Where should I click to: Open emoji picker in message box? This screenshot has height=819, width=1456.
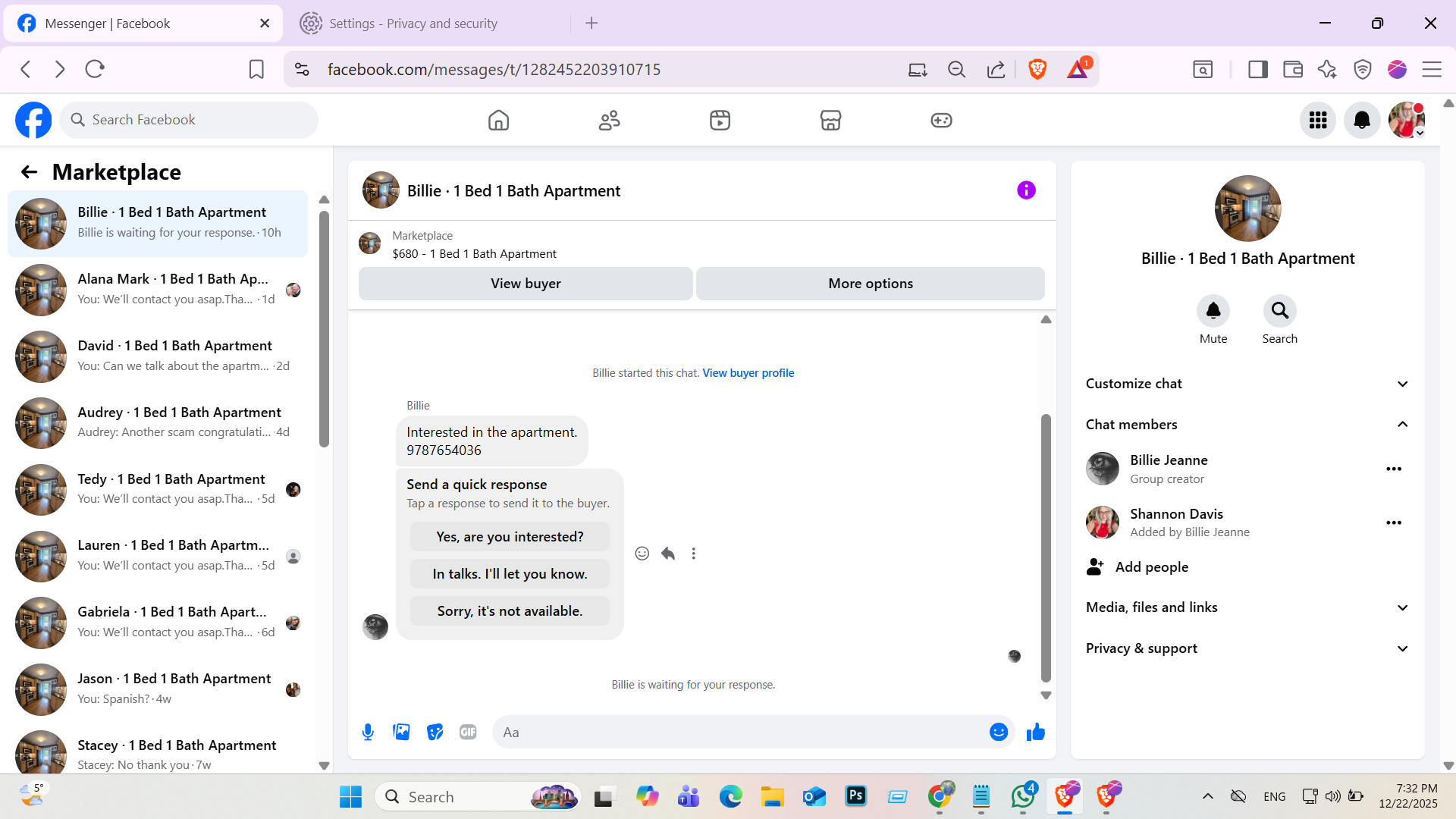(999, 732)
